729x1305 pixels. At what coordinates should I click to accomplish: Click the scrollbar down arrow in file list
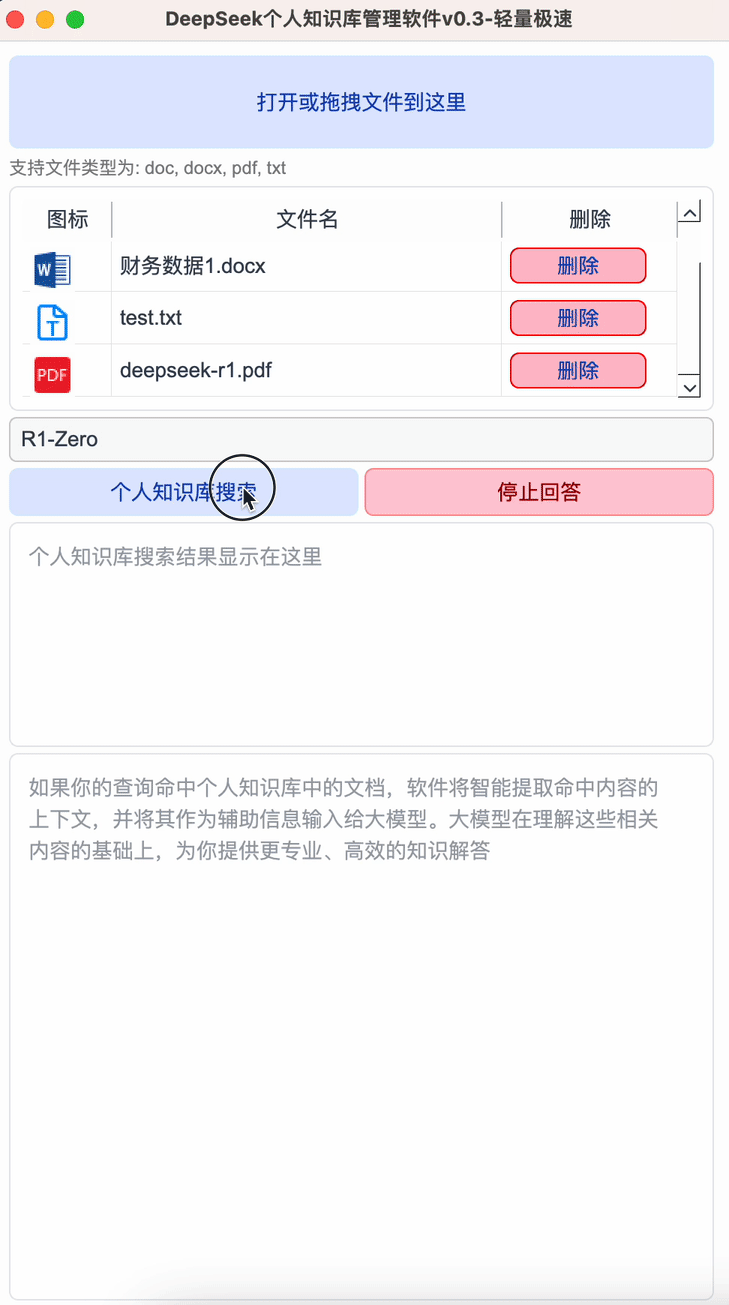tap(689, 386)
